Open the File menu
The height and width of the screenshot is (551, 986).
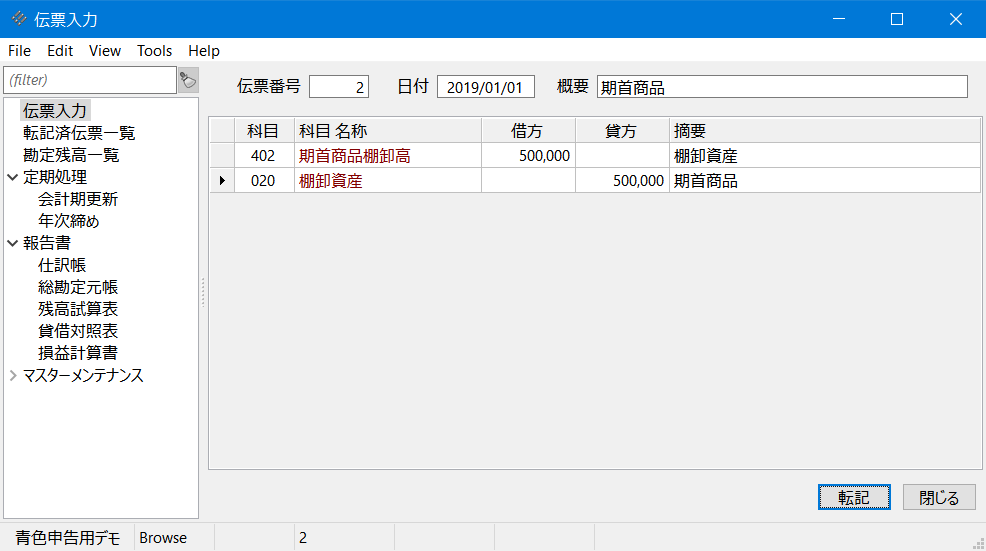19,51
